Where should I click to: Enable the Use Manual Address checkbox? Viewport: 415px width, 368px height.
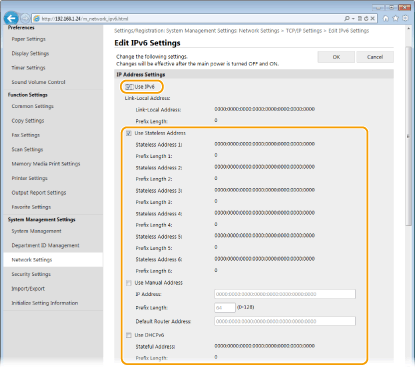point(129,283)
